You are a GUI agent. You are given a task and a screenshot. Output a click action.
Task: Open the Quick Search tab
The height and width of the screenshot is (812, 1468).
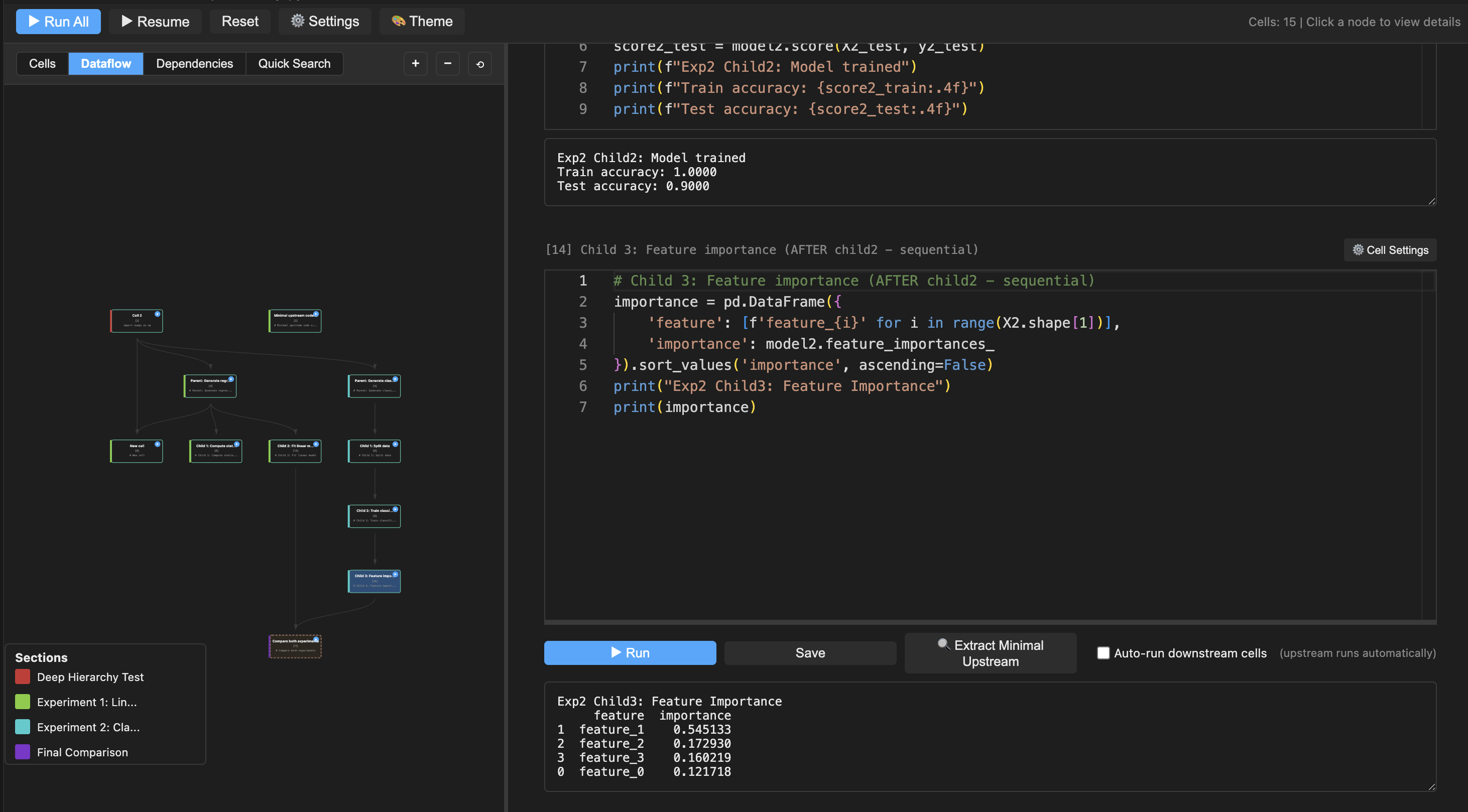coord(294,63)
